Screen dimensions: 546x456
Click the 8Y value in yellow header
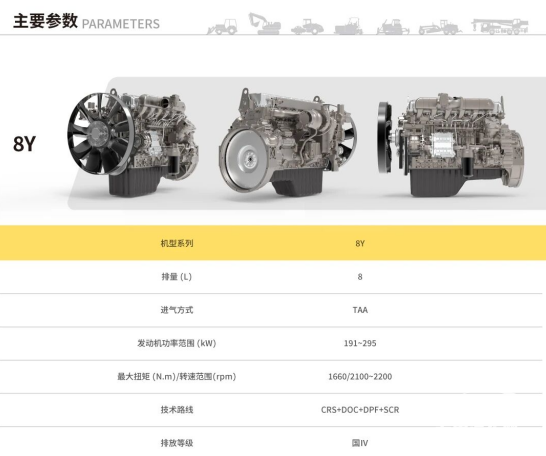click(x=360, y=243)
